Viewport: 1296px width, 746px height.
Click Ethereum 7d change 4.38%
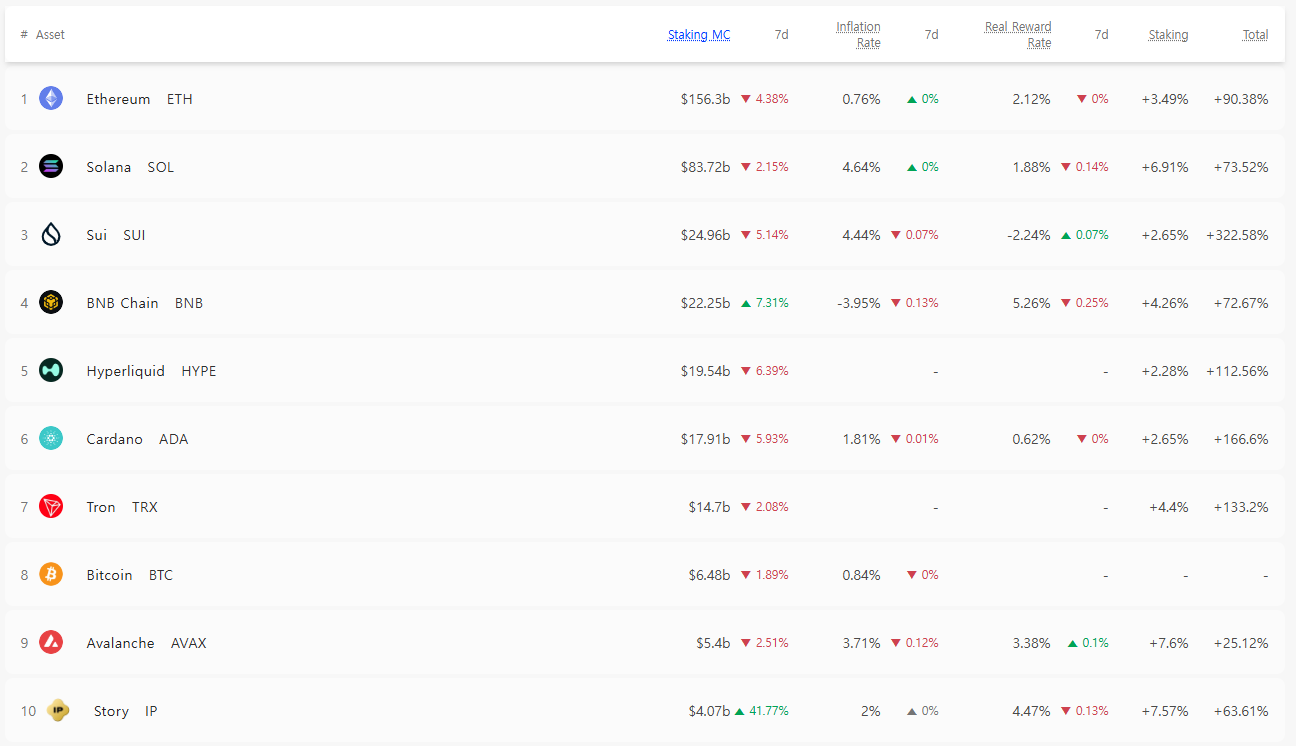point(765,99)
